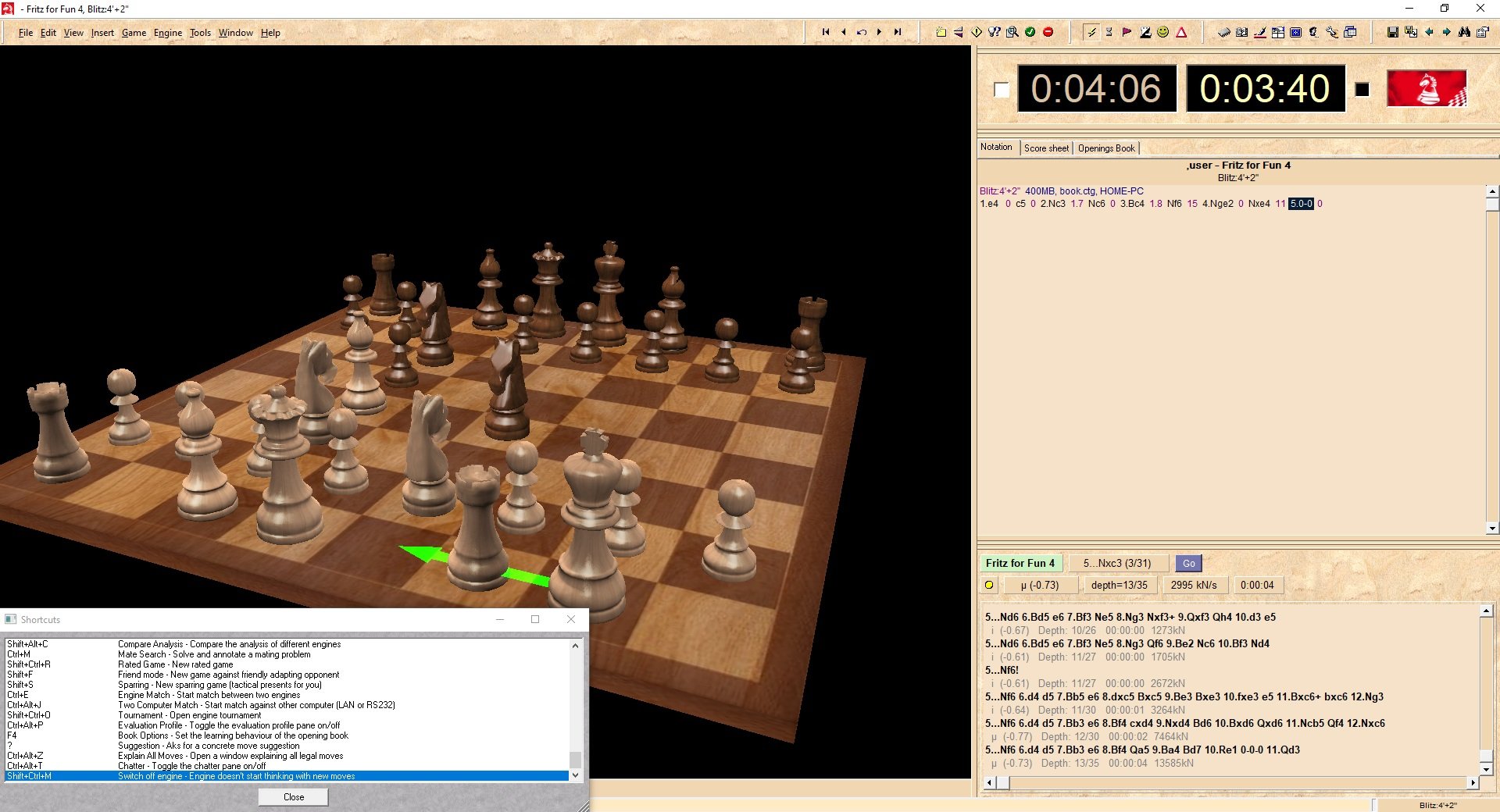The image size is (1500, 812).
Task: Open the Engine menu
Action: pos(168,33)
